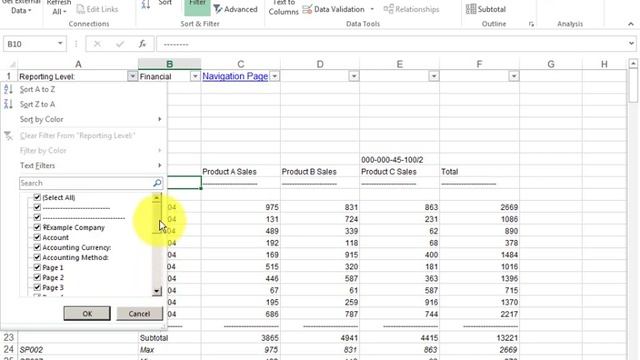The width and height of the screenshot is (640, 360).
Task: Click the Sort Z to A icon
Action: [x=8, y=104]
